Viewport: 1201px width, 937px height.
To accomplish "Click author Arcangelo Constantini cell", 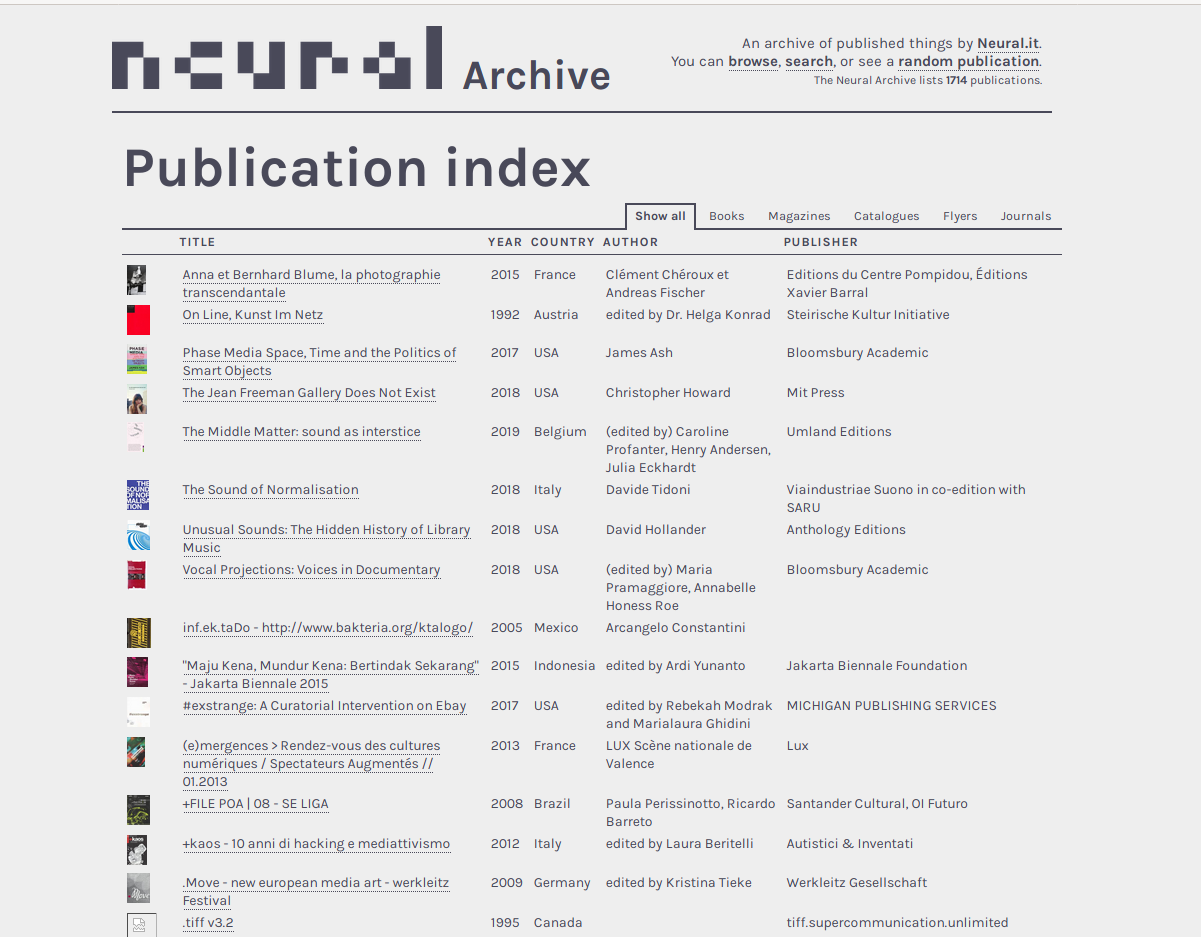I will (x=676, y=628).
